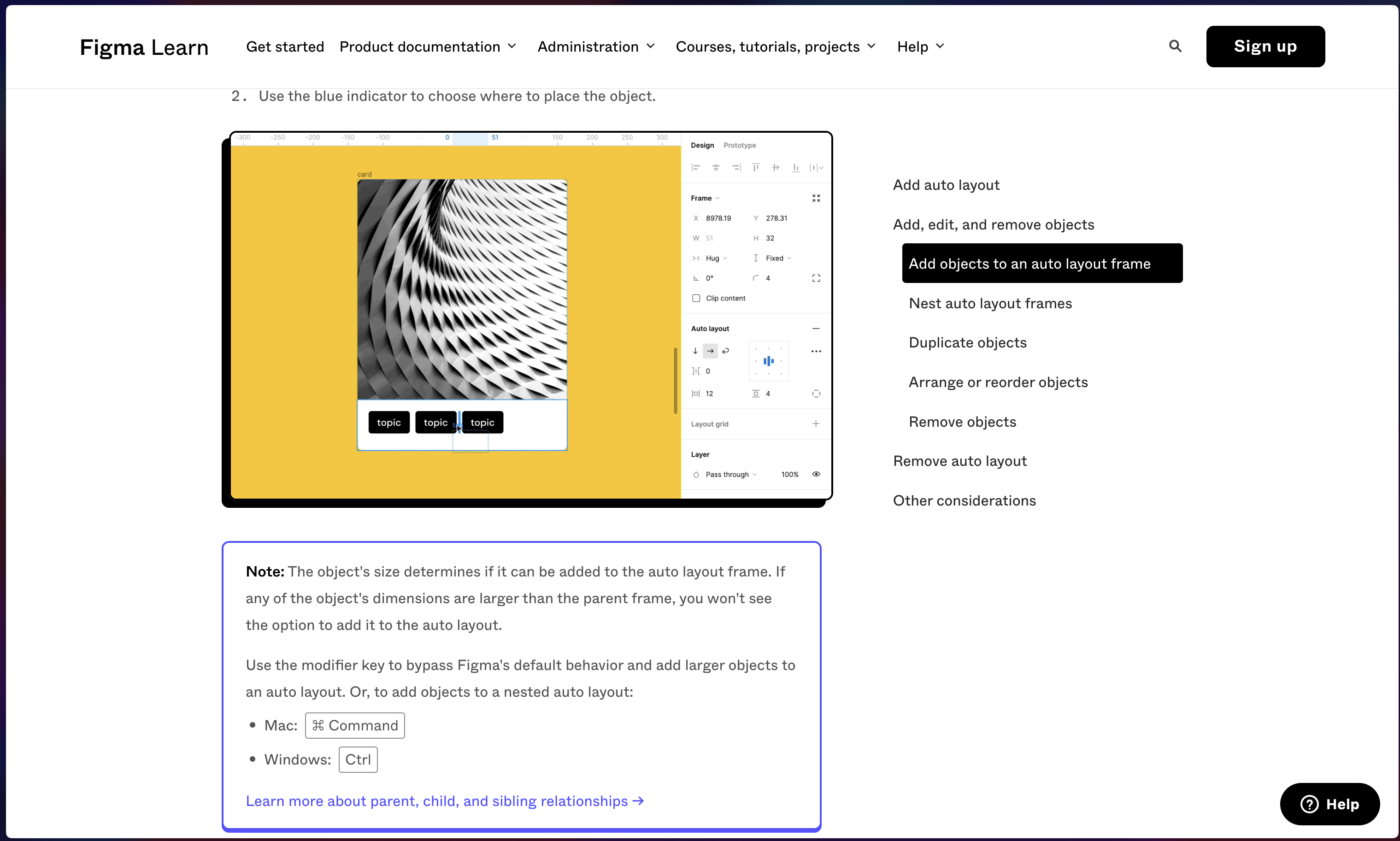The image size is (1400, 841).
Task: Click the layer opacity value 100%
Action: pos(789,474)
